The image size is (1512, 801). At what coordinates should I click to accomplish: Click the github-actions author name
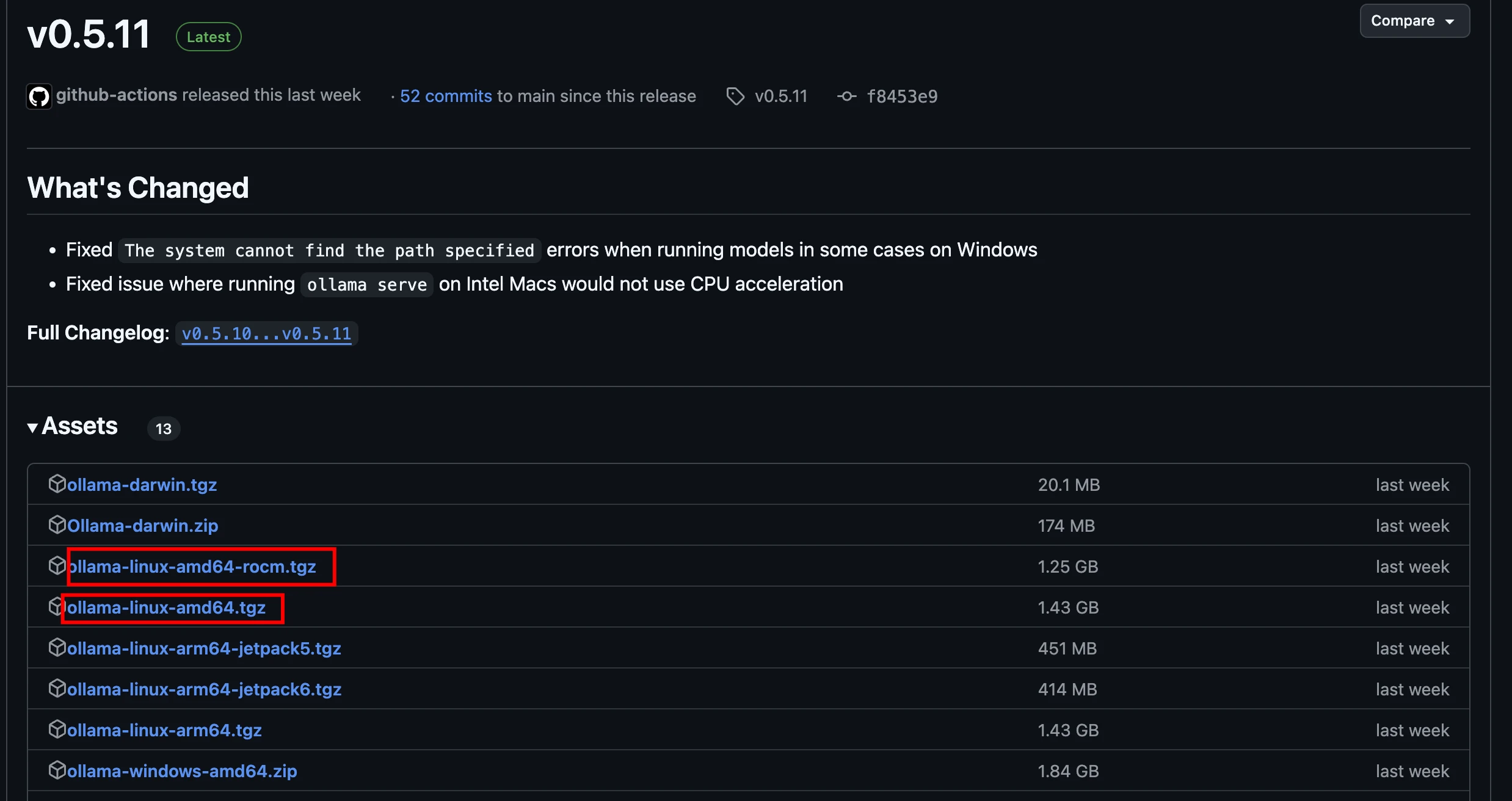coord(117,95)
